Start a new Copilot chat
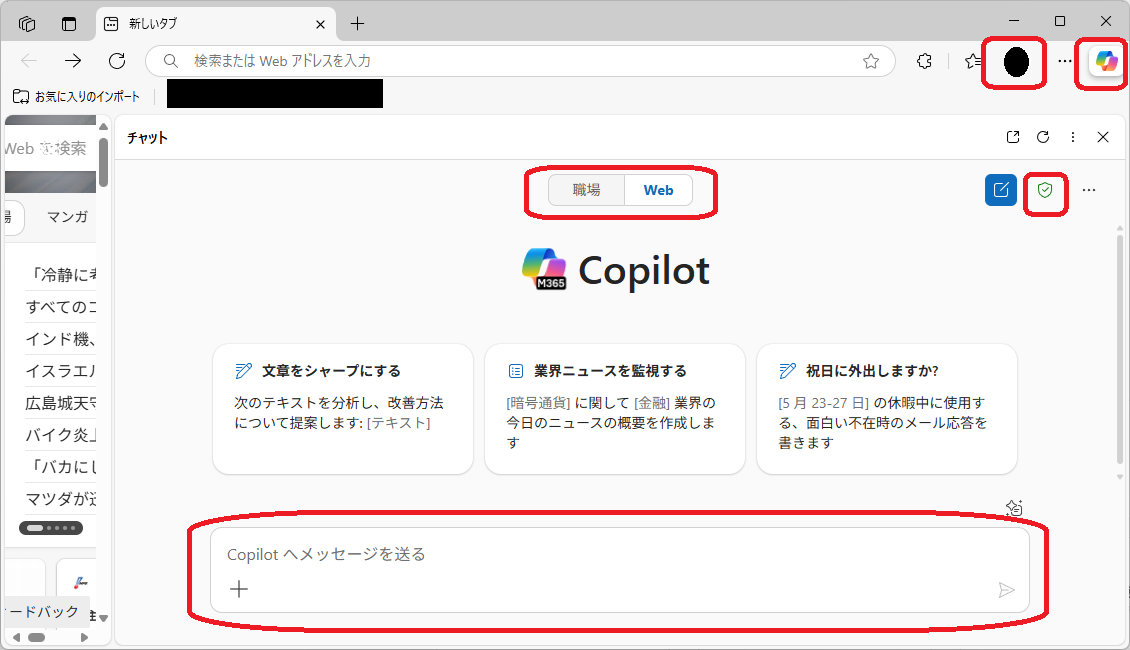 click(x=1001, y=190)
